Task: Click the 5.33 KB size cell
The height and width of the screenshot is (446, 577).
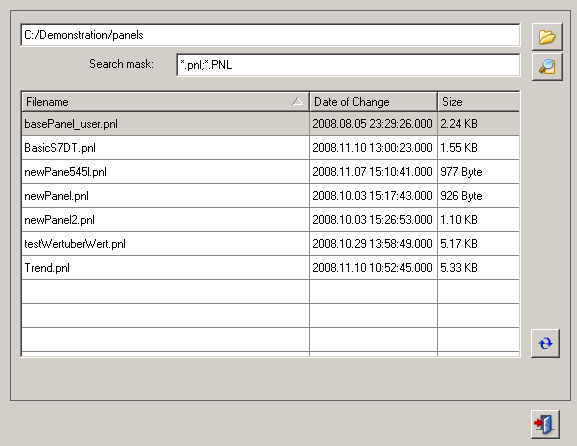Action: point(478,268)
